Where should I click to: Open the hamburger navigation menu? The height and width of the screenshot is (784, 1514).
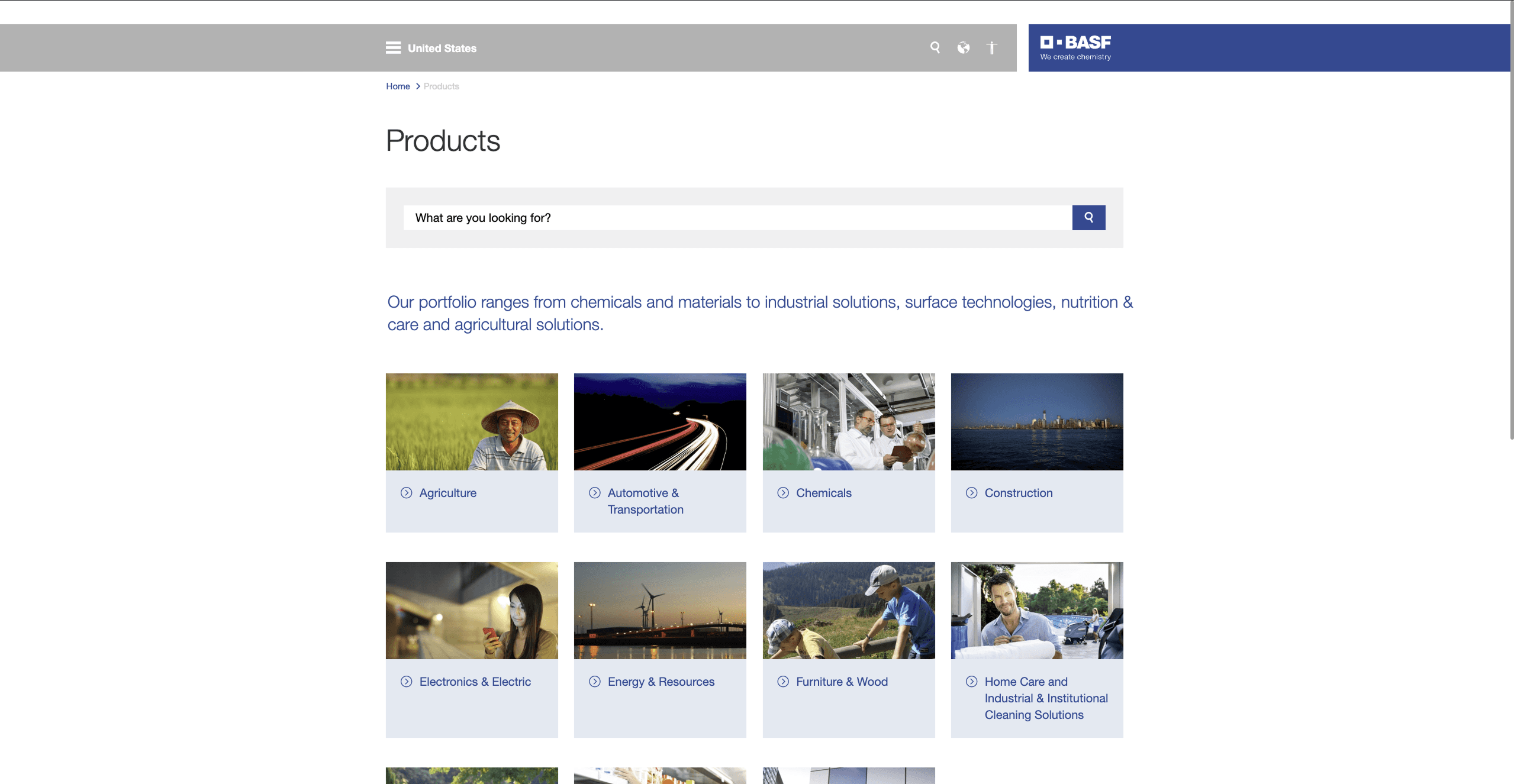pyautogui.click(x=393, y=48)
